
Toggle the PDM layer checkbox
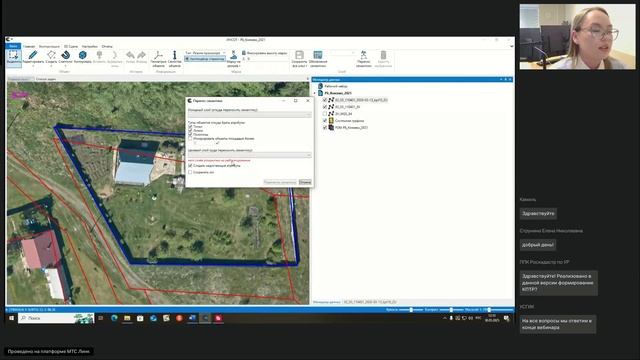[x=325, y=128]
